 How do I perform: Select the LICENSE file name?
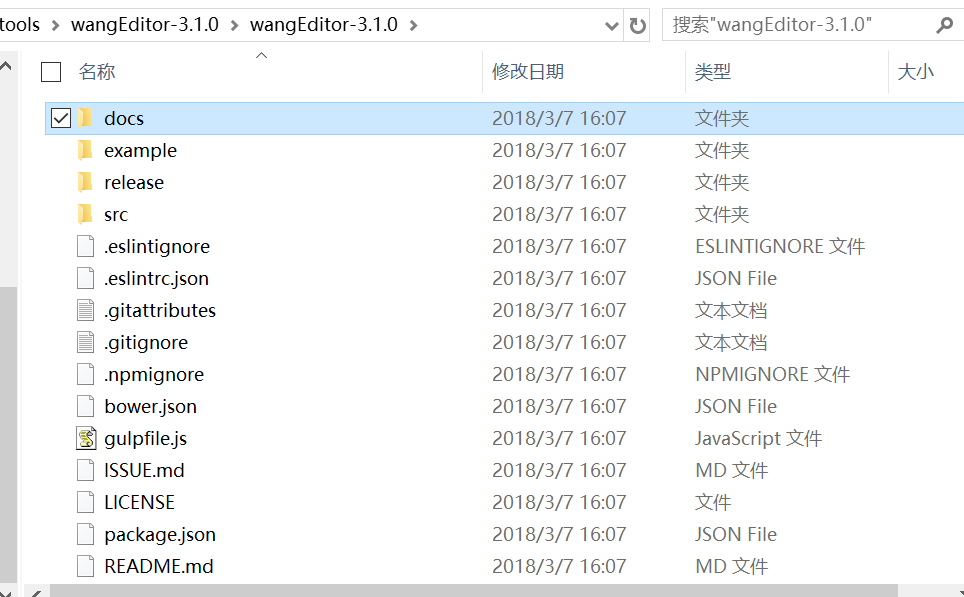click(x=139, y=501)
